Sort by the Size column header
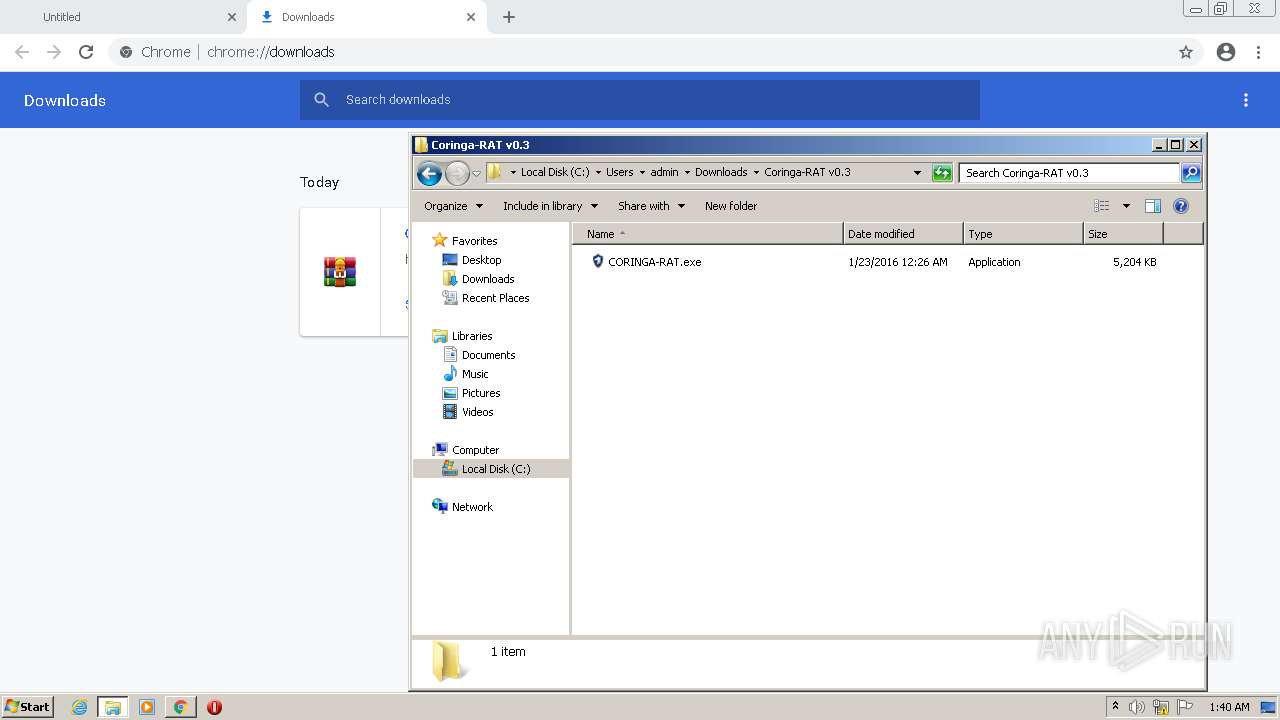 tap(1123, 234)
